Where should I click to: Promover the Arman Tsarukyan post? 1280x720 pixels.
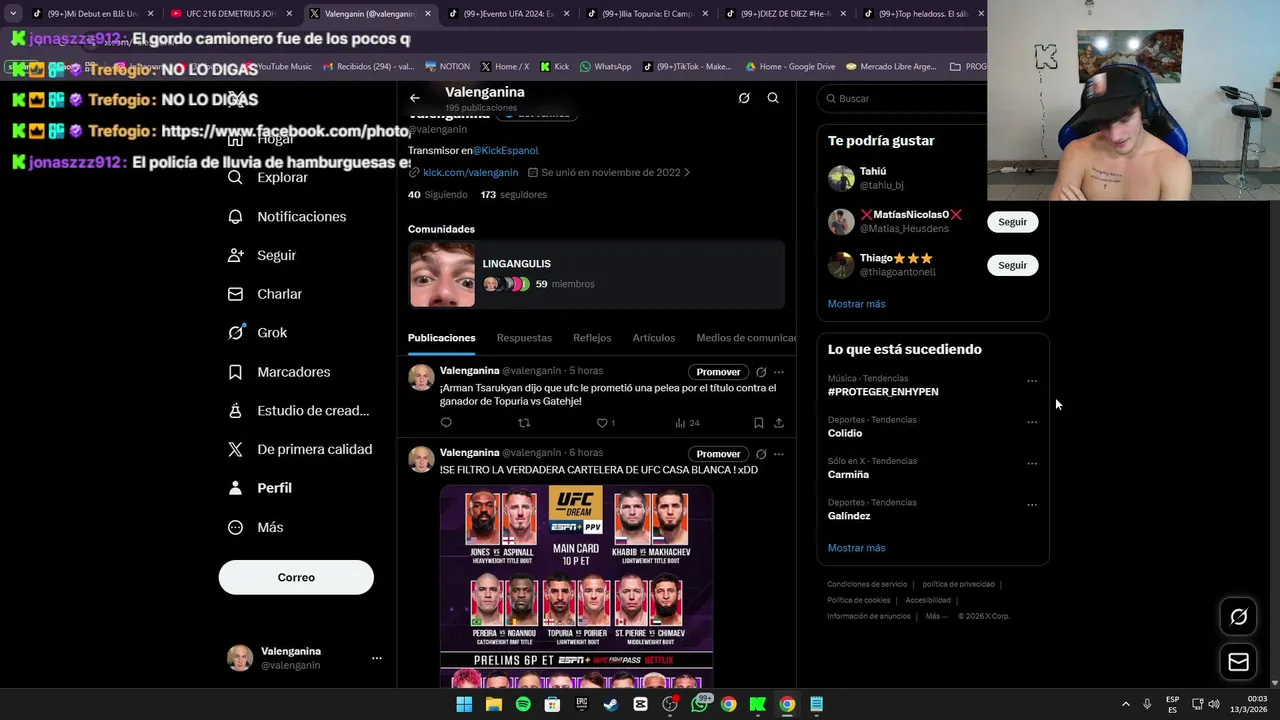pyautogui.click(x=718, y=372)
